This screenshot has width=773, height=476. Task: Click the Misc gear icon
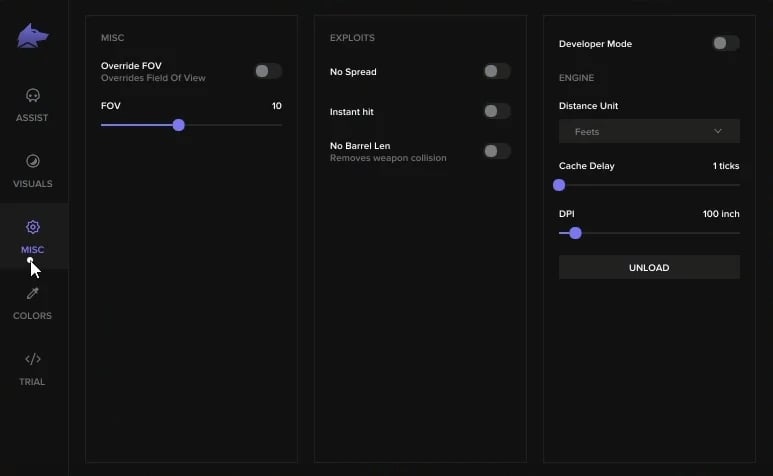[x=32, y=227]
